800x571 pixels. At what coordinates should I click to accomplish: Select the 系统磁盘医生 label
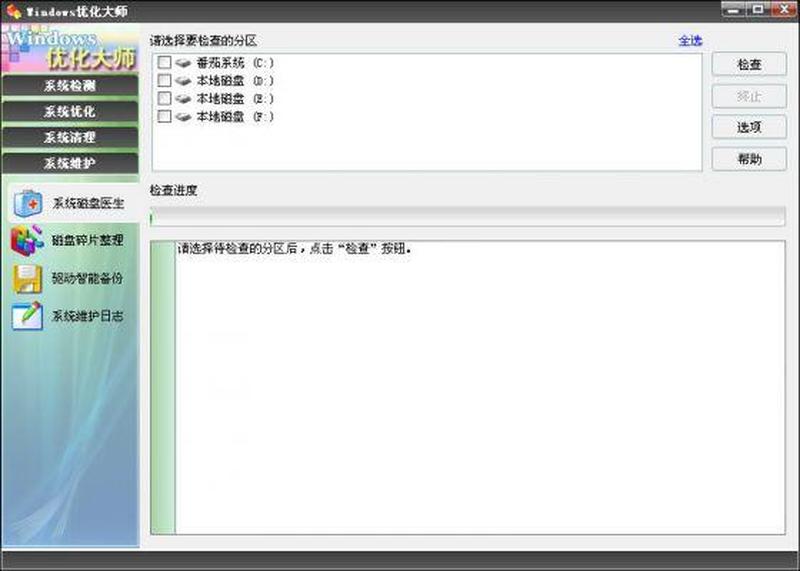[x=88, y=203]
